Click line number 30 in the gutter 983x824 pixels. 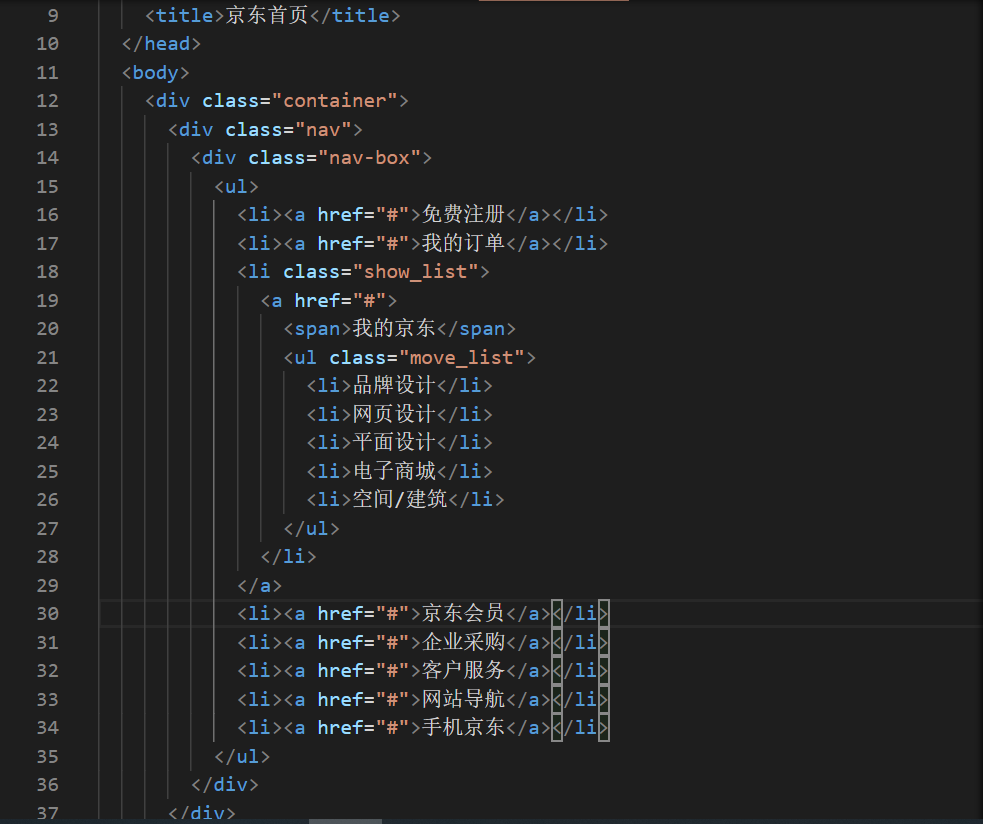pos(48,613)
